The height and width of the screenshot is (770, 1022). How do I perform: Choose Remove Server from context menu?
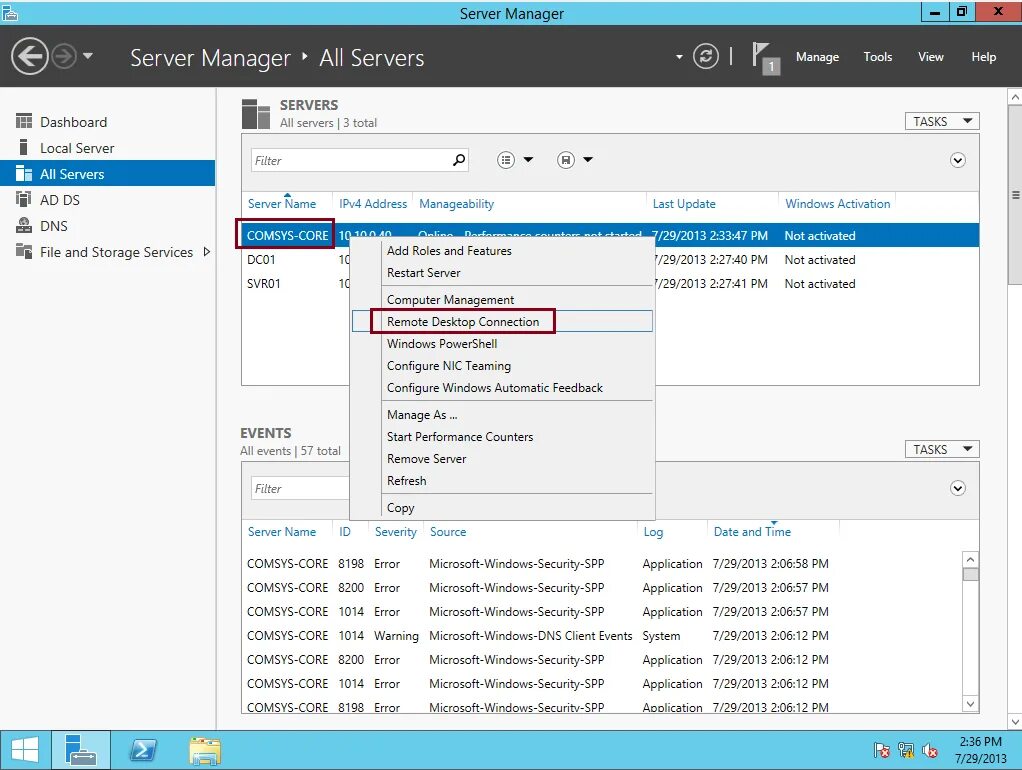502,459
